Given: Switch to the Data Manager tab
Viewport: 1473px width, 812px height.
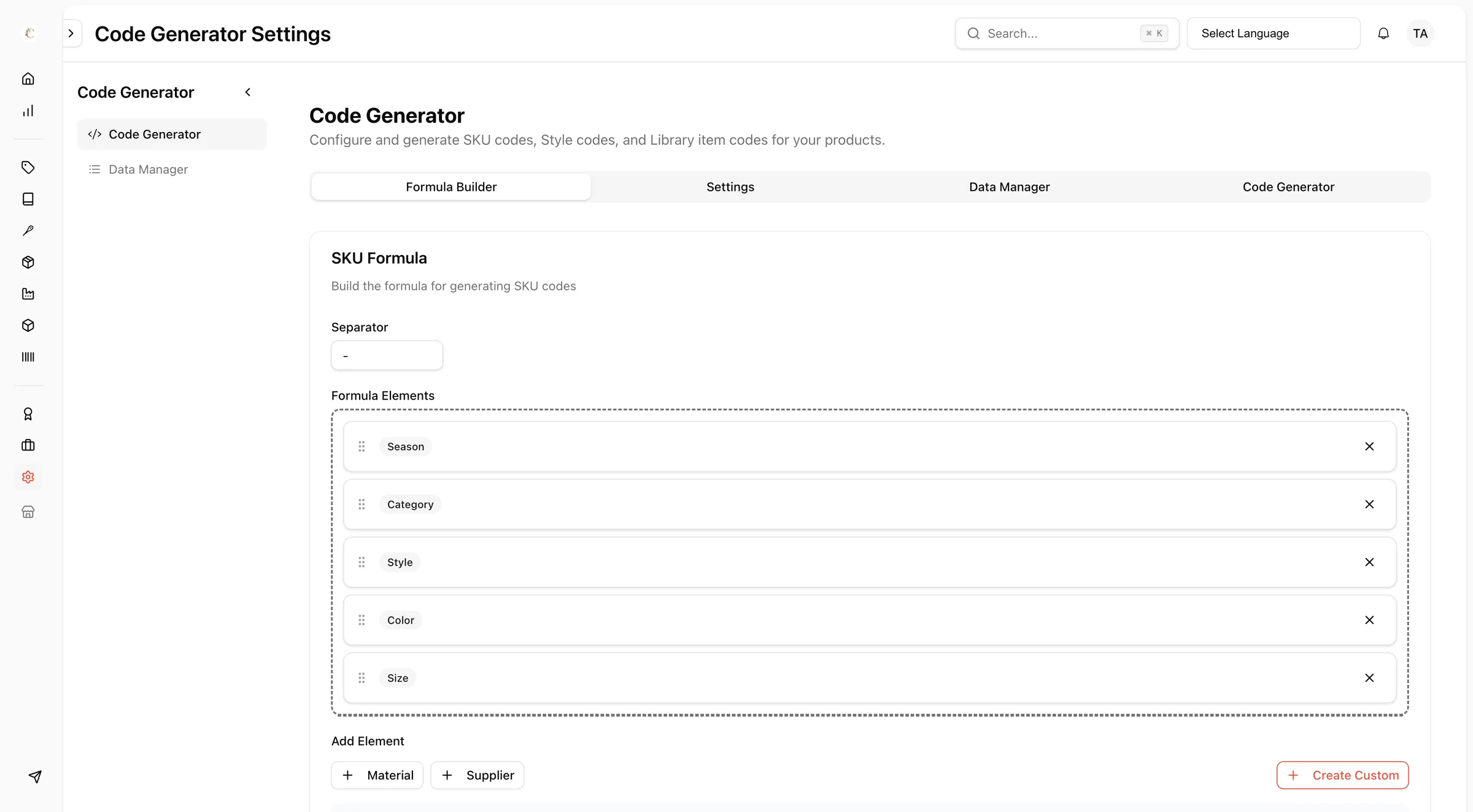Looking at the screenshot, I should coord(1010,187).
